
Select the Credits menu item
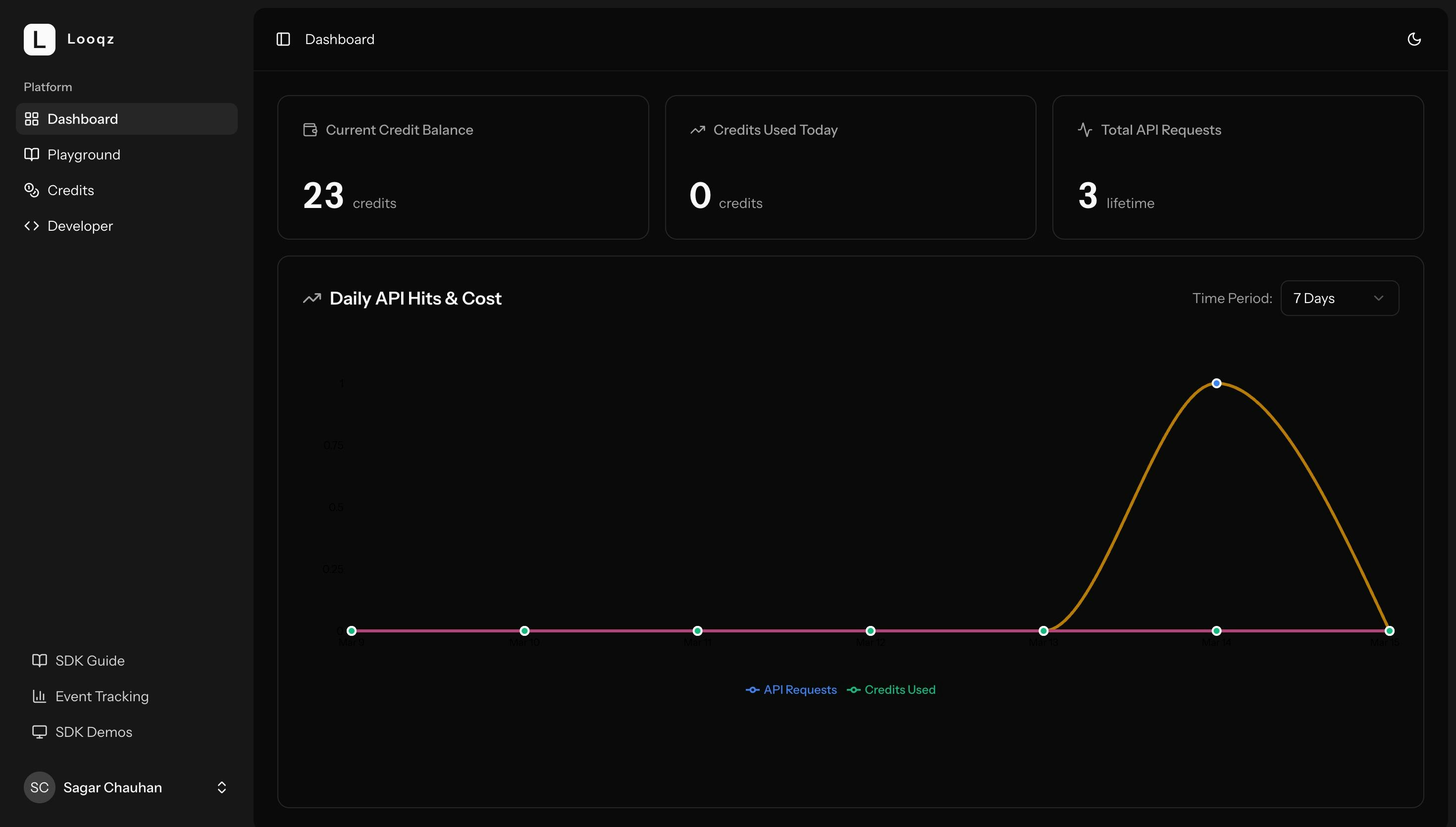(70, 190)
